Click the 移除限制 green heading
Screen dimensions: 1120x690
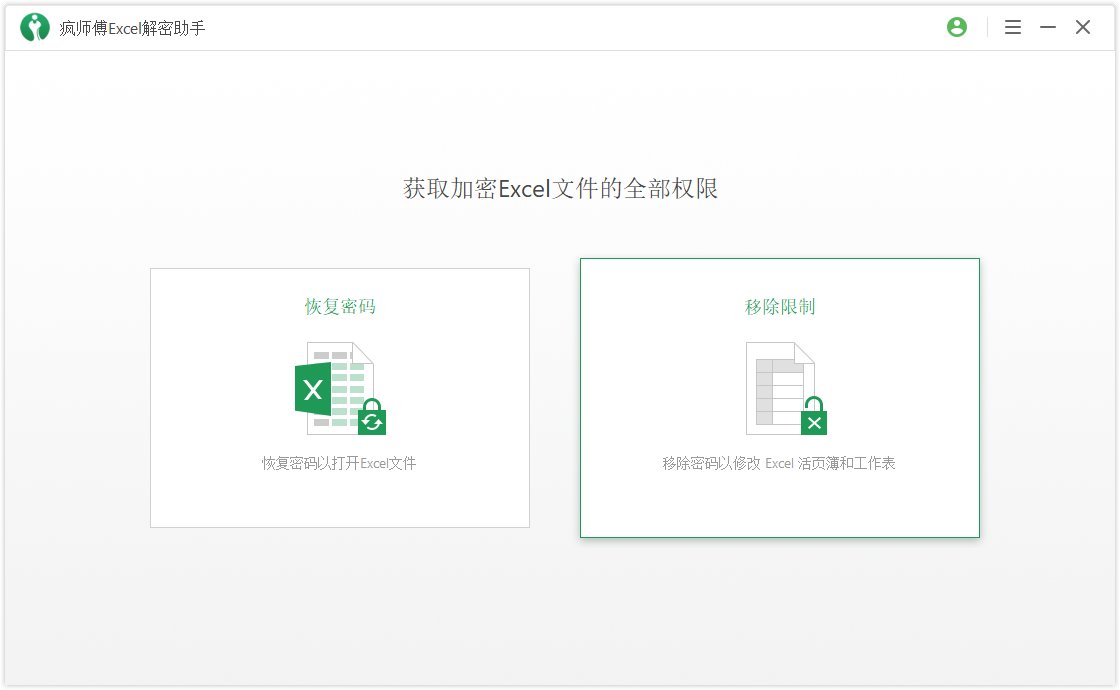[x=780, y=307]
